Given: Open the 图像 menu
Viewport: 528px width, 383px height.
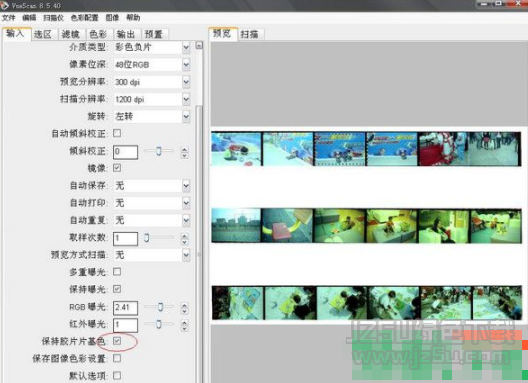Looking at the screenshot, I should (x=112, y=18).
